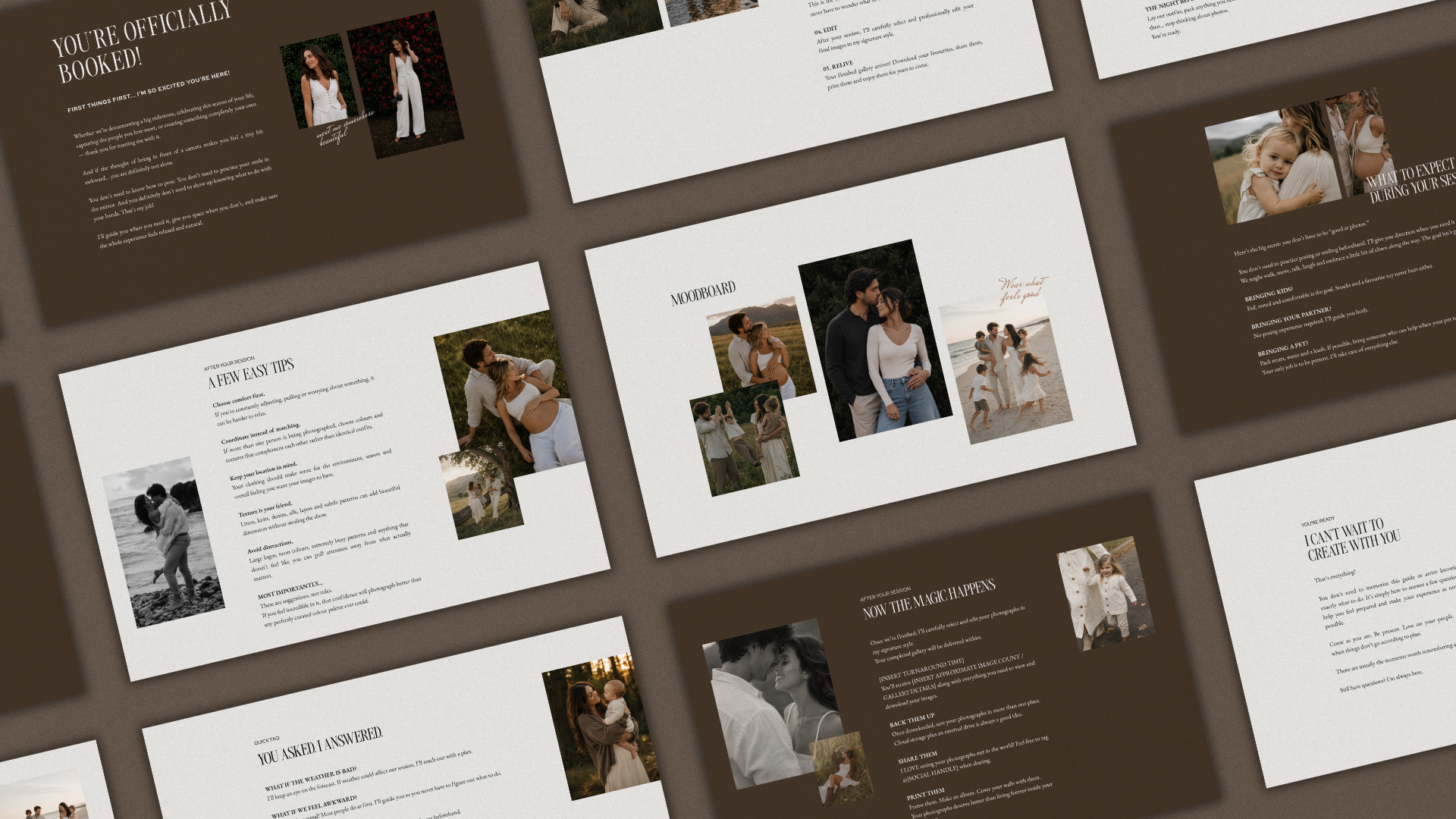The height and width of the screenshot is (819, 1456).
Task: Click the "WHAT IF THE WEATHER IS BAD?" question
Action: (x=310, y=779)
